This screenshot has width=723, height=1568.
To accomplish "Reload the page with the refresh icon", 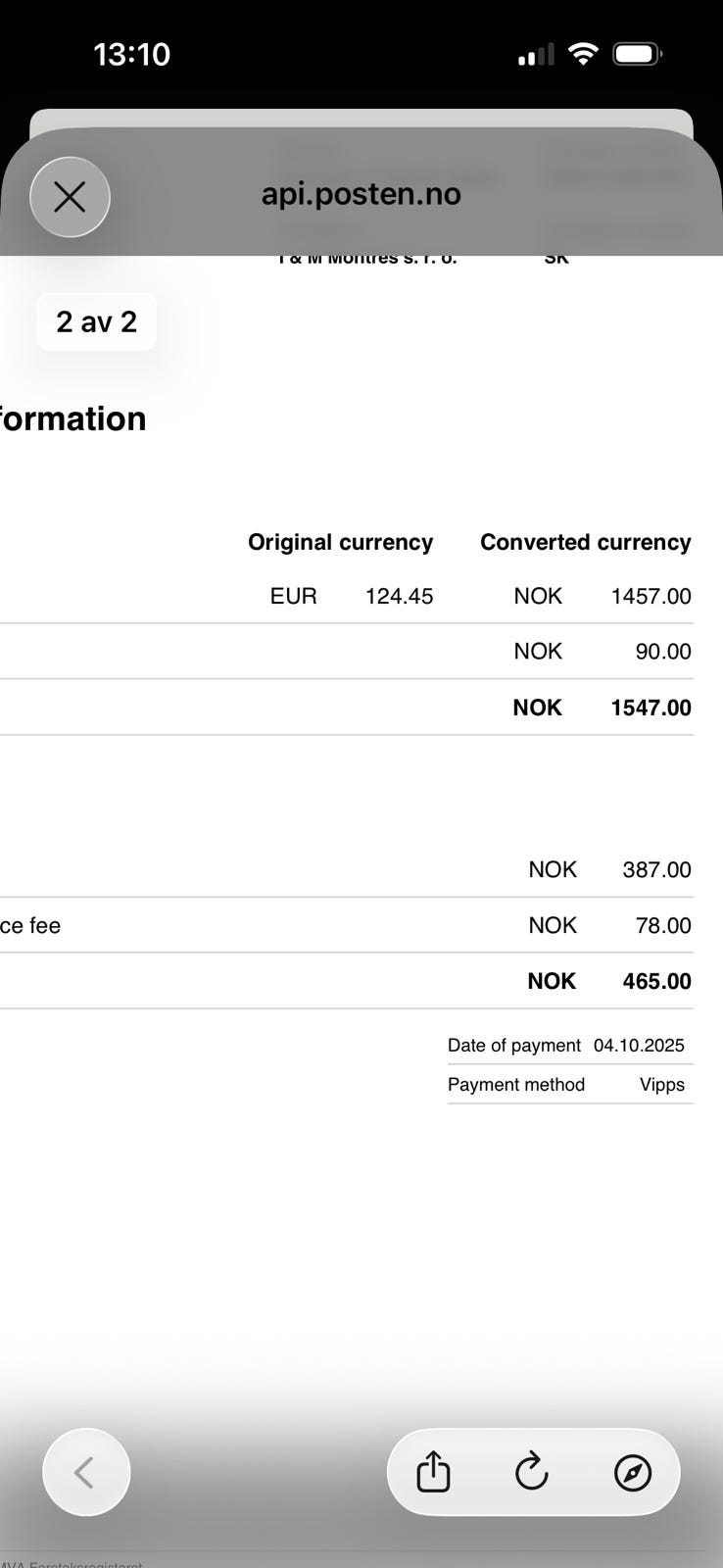I will point(532,1472).
